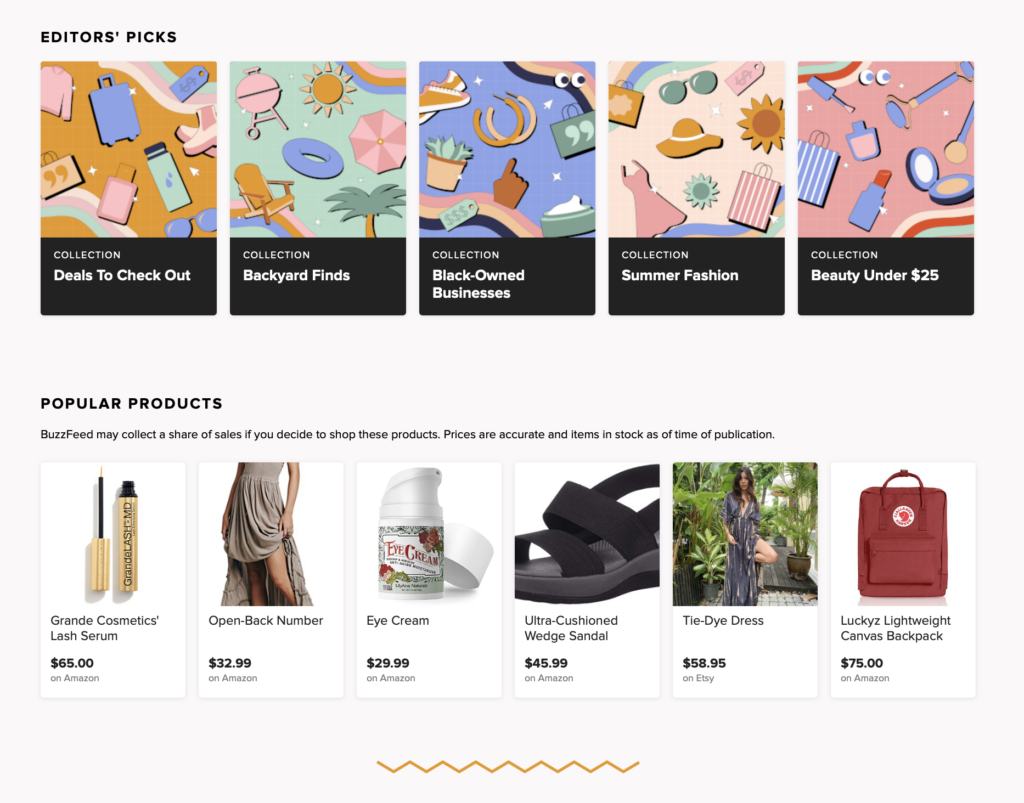Image resolution: width=1024 pixels, height=803 pixels.
Task: View the Eye Cream product photo
Action: point(428,533)
